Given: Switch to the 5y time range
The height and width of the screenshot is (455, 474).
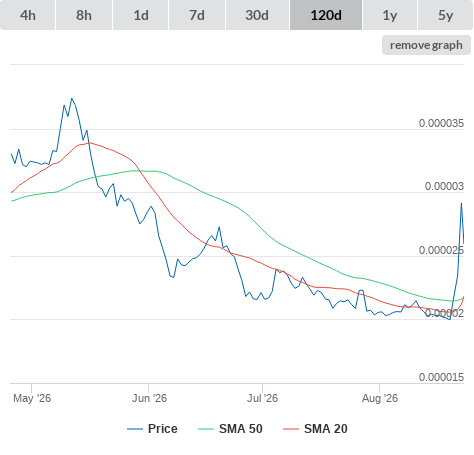Looking at the screenshot, I should click(445, 15).
